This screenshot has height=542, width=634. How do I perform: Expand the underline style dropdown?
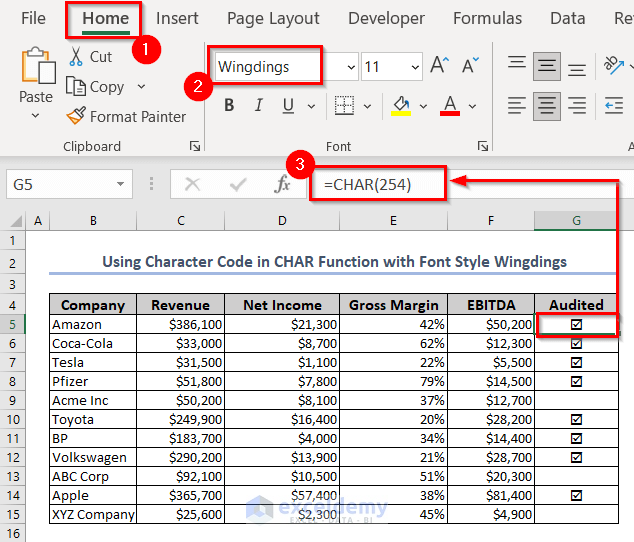click(x=311, y=106)
